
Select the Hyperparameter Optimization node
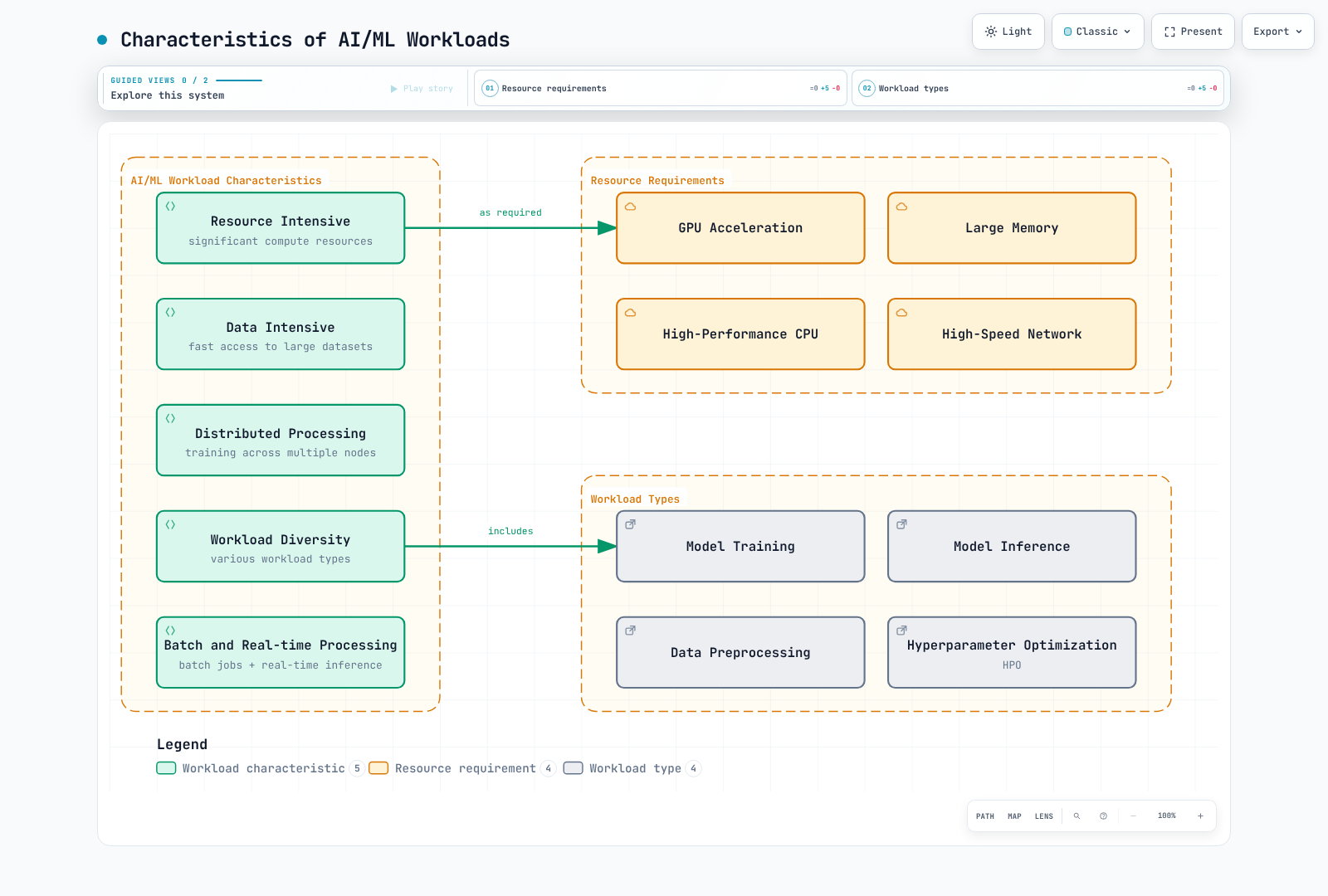pos(1012,652)
